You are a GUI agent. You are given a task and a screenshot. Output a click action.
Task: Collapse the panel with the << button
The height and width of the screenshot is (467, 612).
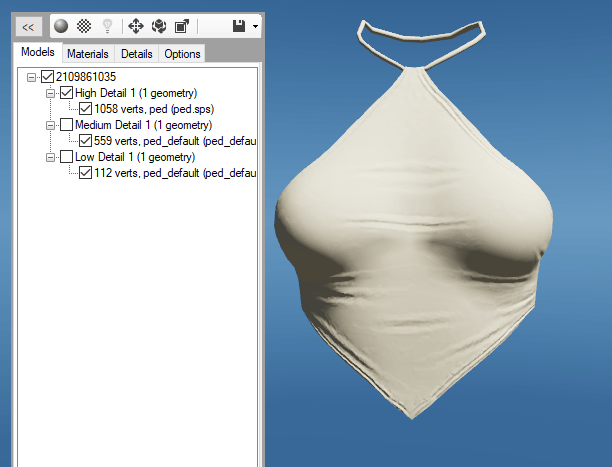pyautogui.click(x=28, y=27)
